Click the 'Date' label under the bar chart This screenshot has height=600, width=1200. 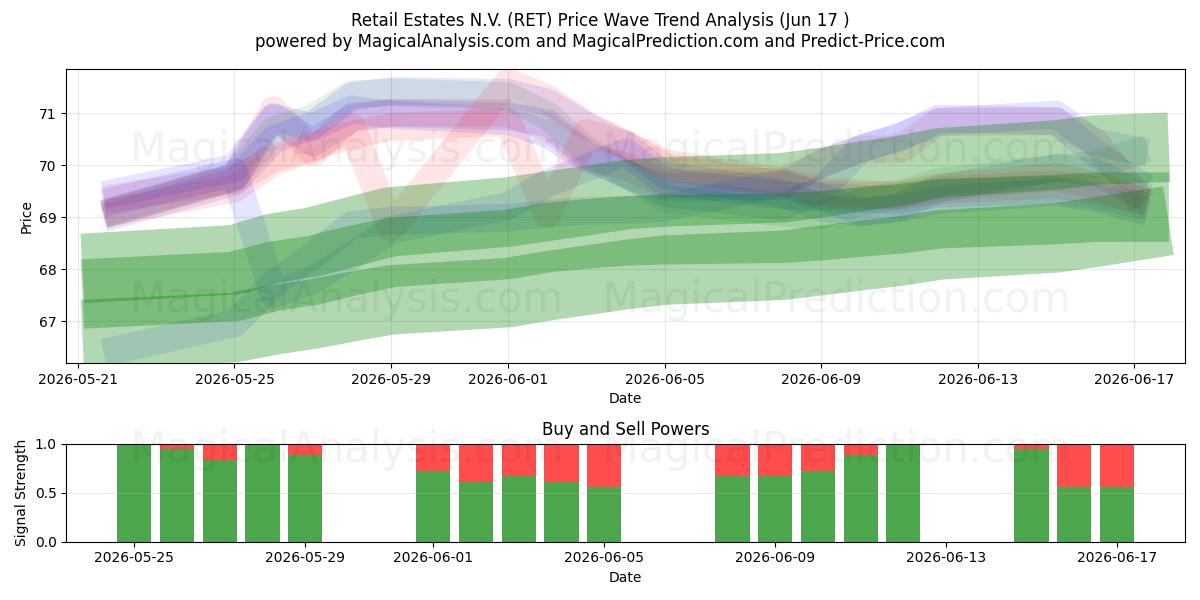625,577
